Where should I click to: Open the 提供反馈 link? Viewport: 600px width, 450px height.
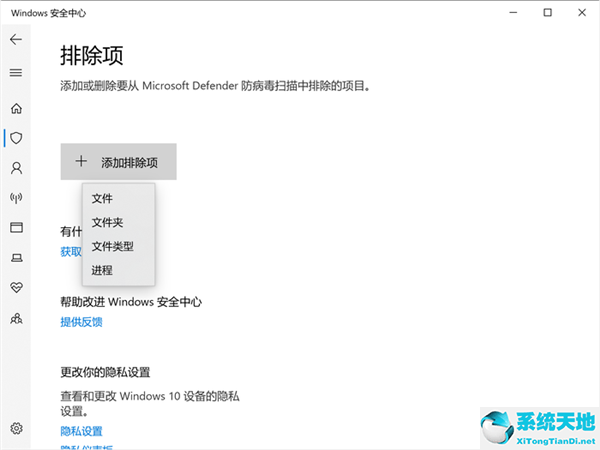[x=81, y=322]
